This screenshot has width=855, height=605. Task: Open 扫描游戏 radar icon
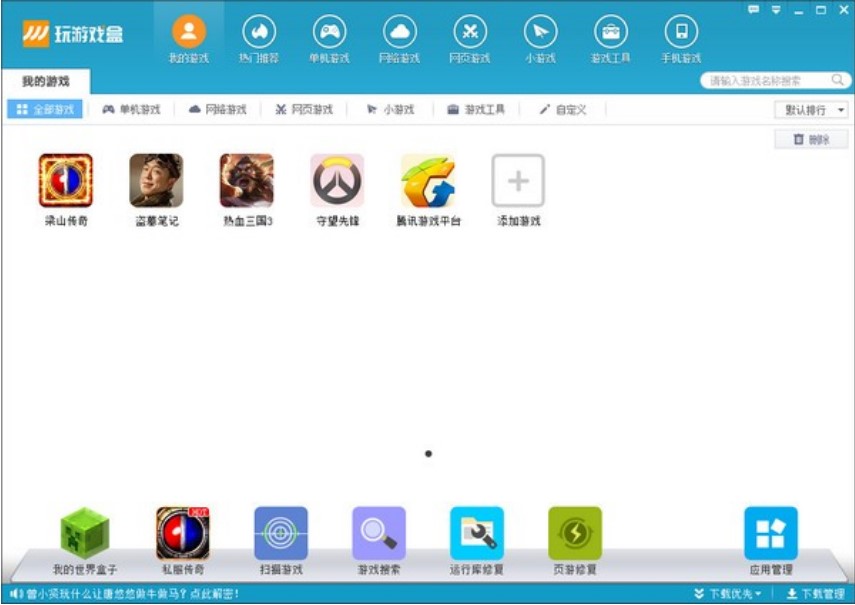coord(281,533)
